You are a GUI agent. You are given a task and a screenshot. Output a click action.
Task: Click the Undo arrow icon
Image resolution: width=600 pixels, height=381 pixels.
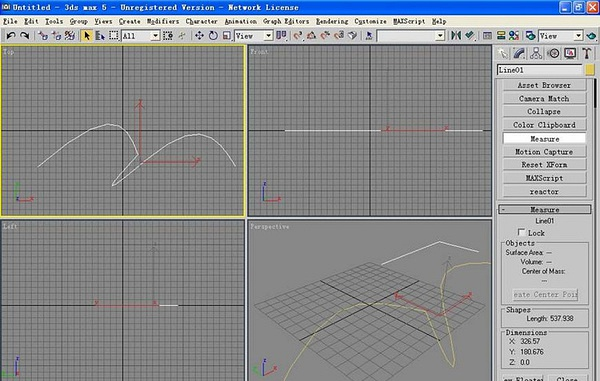pos(11,36)
